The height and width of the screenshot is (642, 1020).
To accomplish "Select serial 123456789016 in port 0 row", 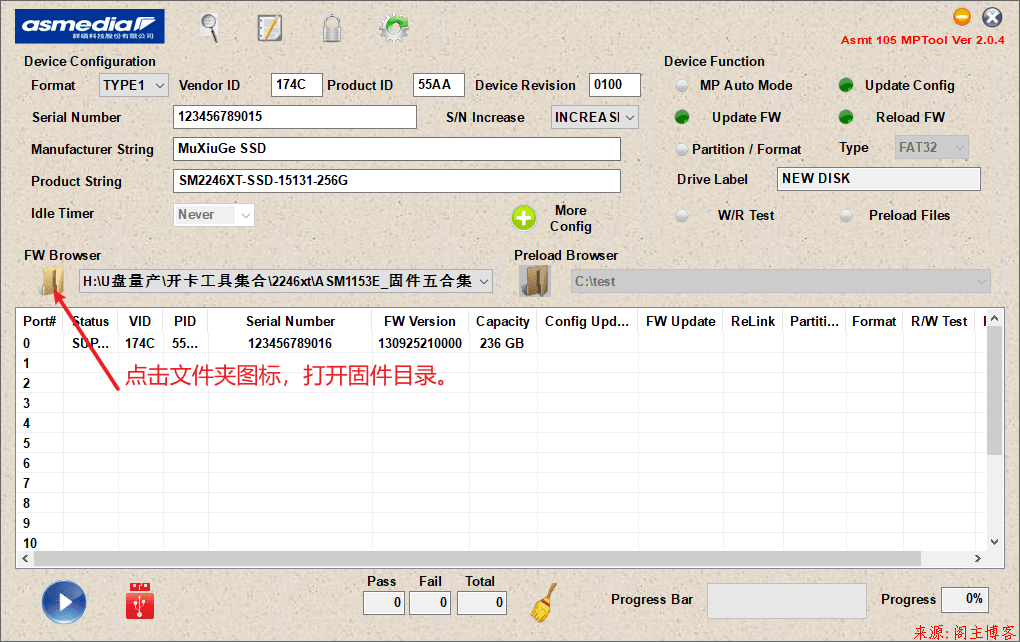I will pyautogui.click(x=290, y=343).
